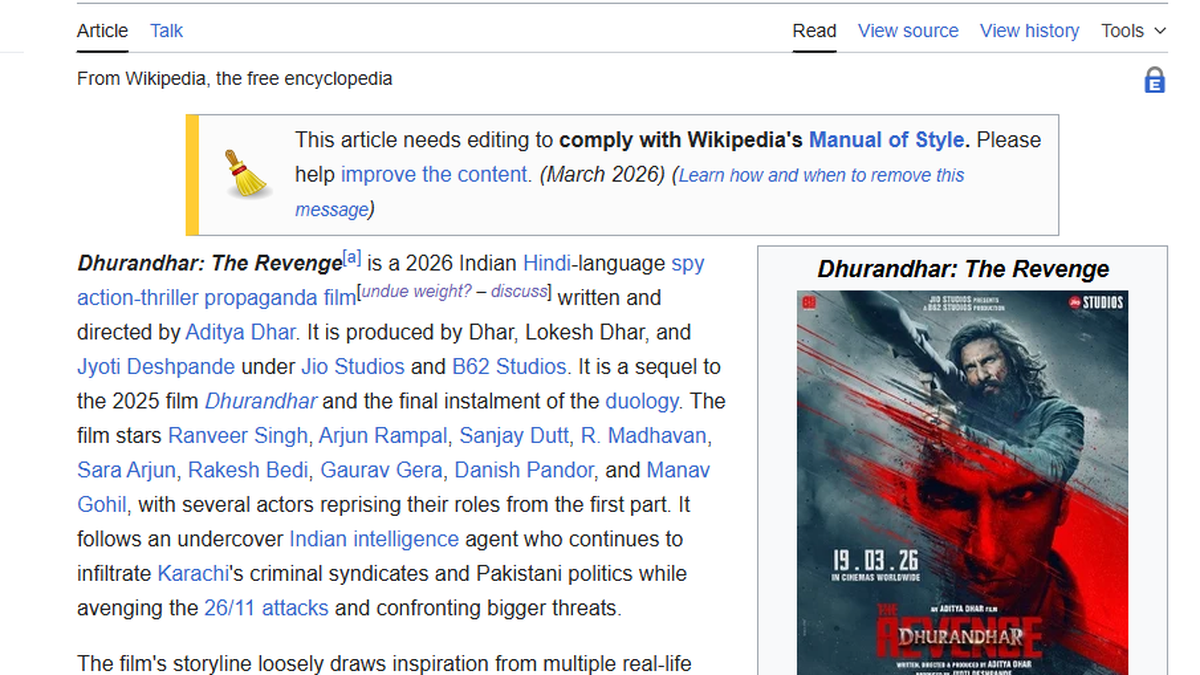This screenshot has height=675, width=1200.
Task: Follow the Aditya Dhar link
Action: 240,332
